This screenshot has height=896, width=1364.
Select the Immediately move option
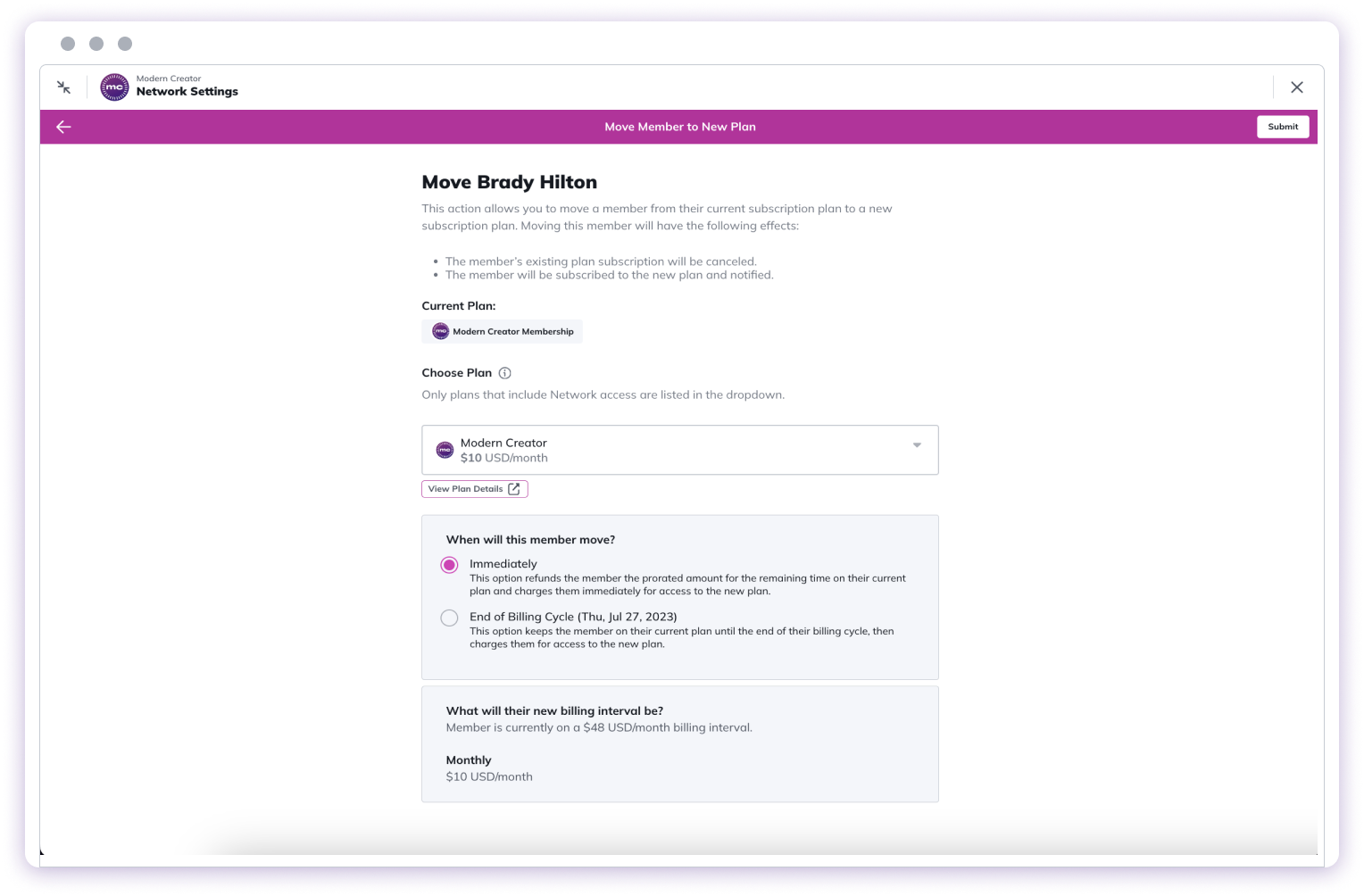click(449, 564)
